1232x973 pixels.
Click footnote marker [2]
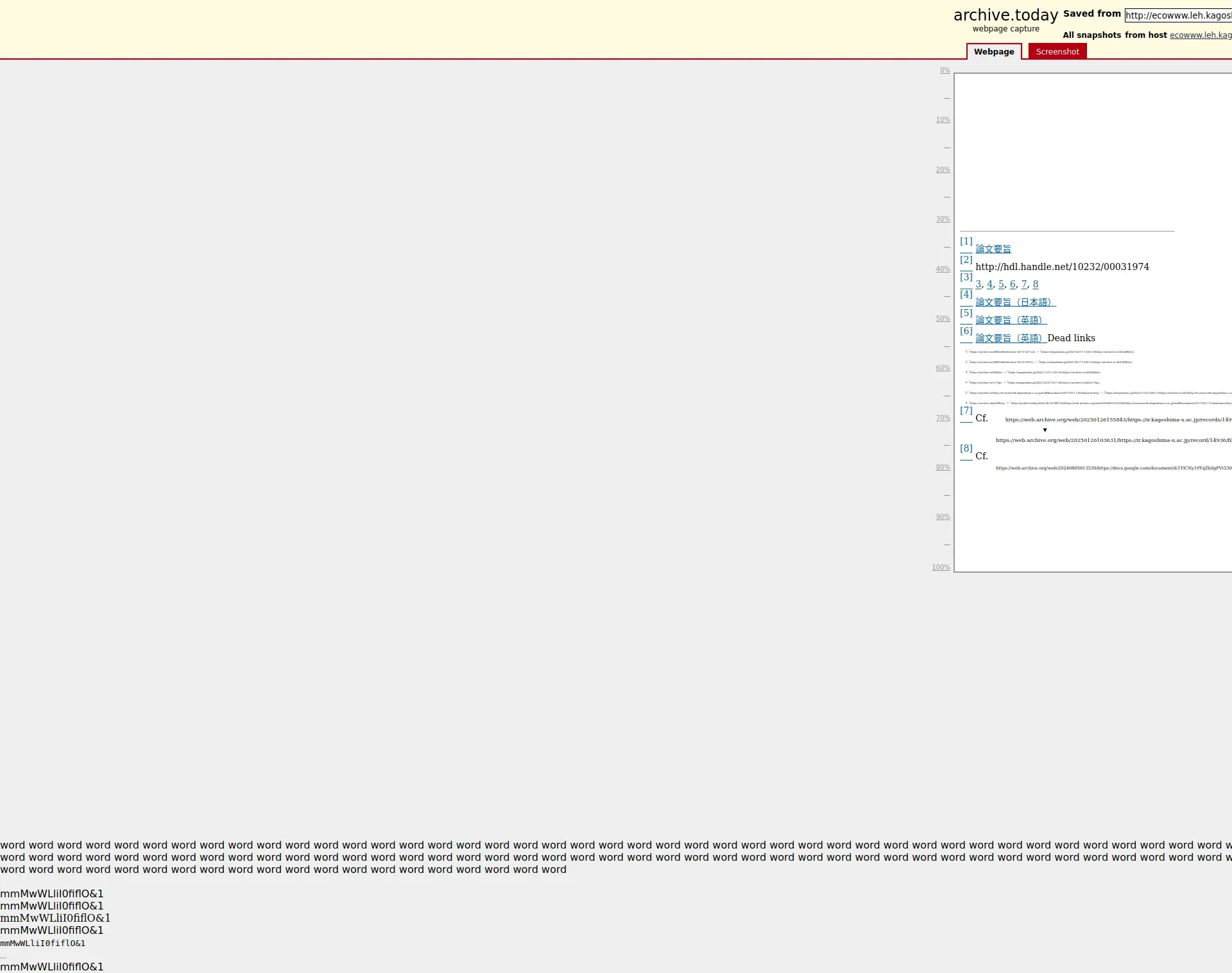966,260
